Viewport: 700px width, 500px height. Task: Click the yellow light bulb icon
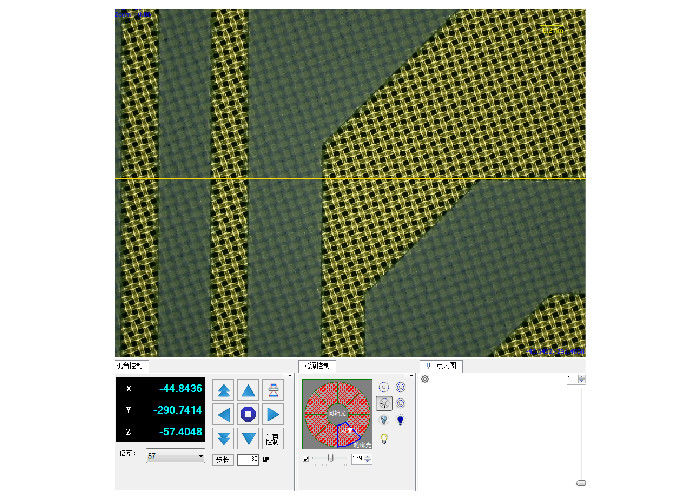[384, 439]
